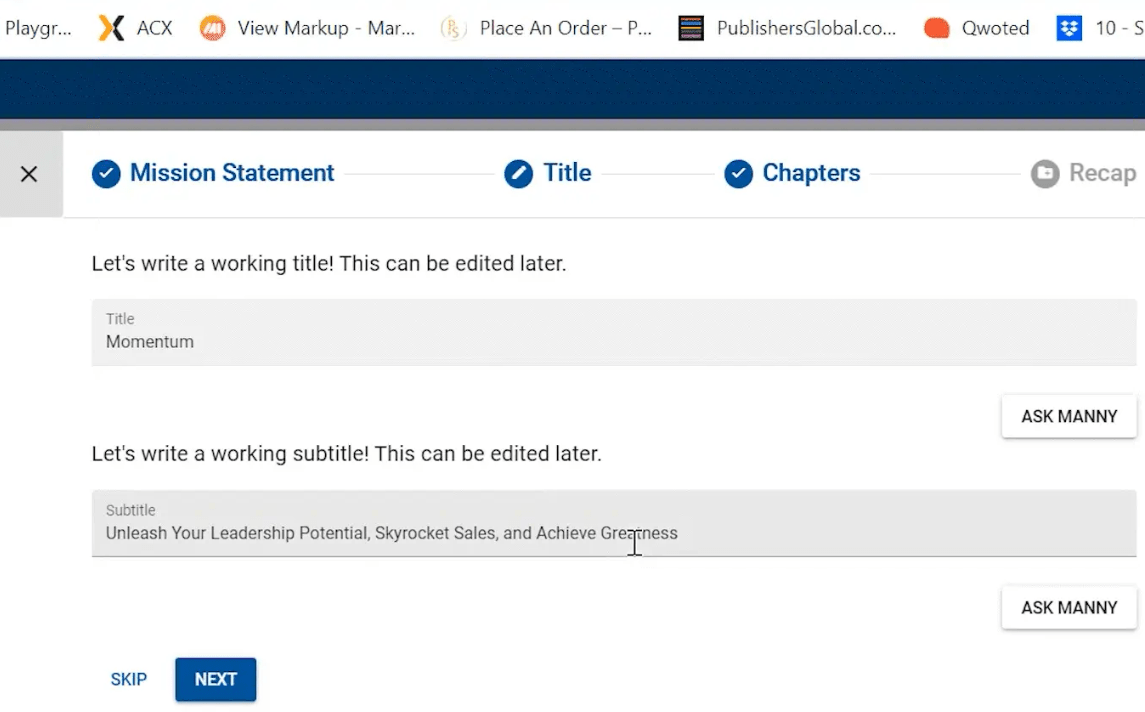Go to the Recap step

(1103, 173)
